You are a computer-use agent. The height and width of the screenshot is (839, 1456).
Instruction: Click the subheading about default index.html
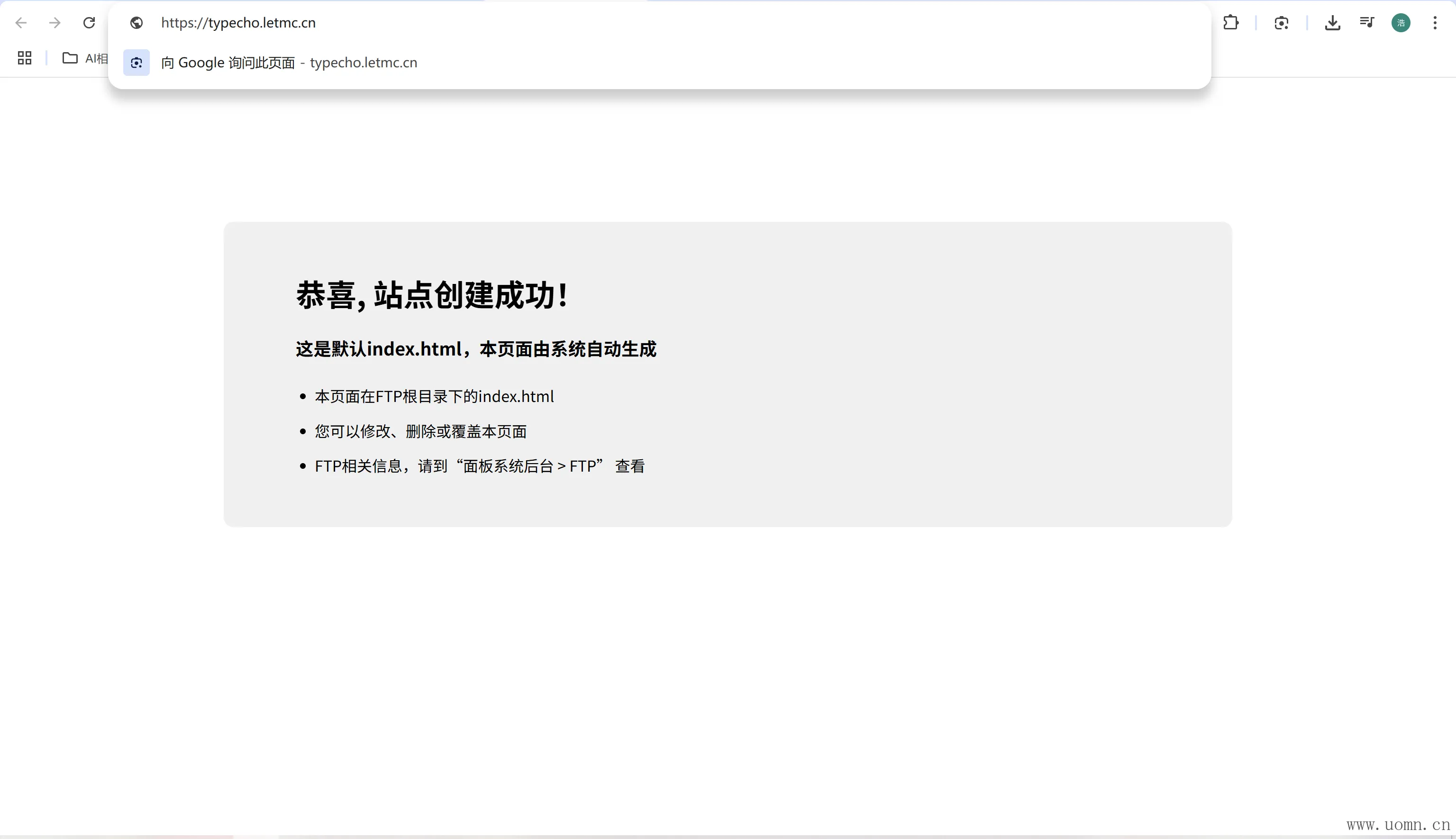coord(476,348)
